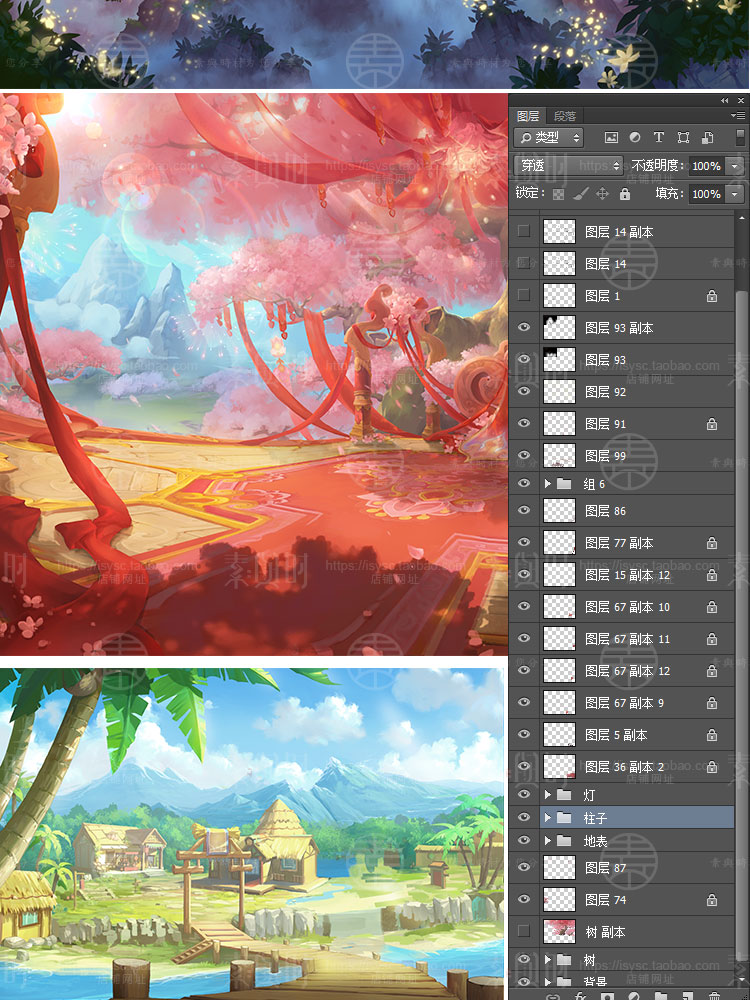Click the lock transparent pixels icon
750x1000 pixels.
[x=558, y=194]
